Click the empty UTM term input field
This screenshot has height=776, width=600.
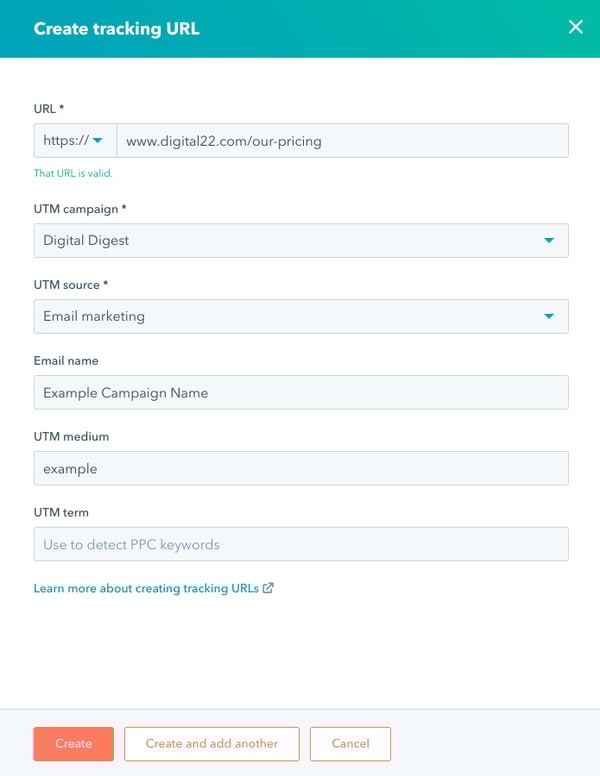tap(300, 544)
